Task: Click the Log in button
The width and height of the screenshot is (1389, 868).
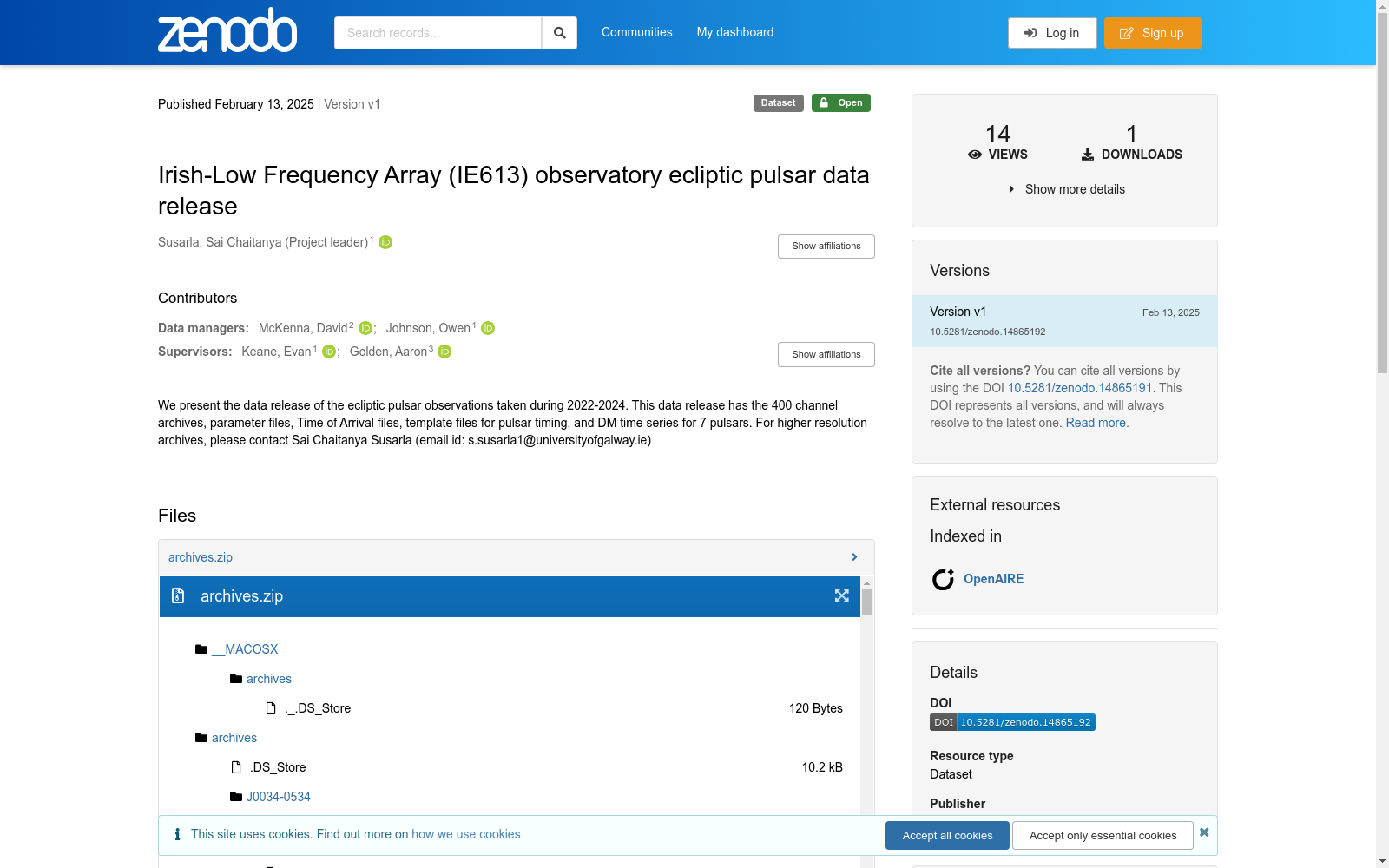Action: click(1052, 33)
